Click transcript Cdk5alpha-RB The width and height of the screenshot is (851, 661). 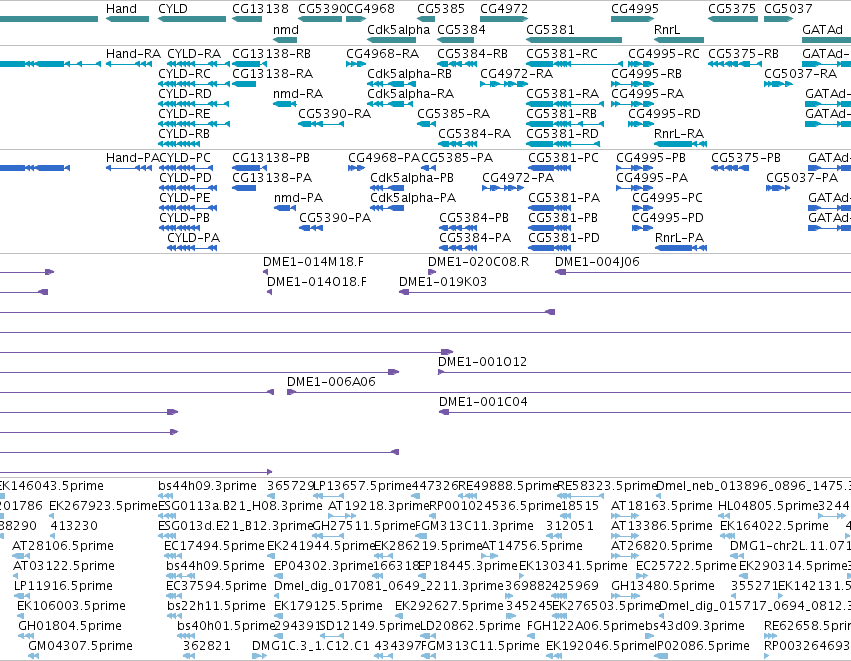coord(409,74)
